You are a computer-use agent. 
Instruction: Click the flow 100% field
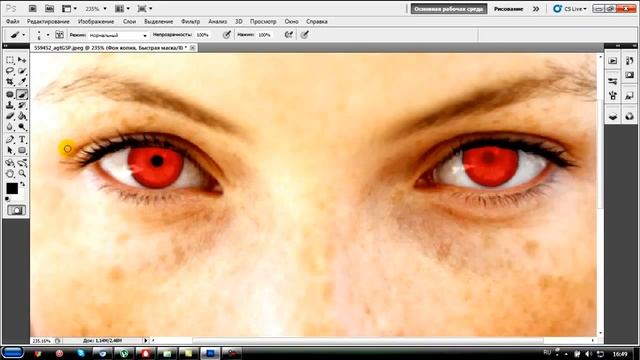pos(264,35)
